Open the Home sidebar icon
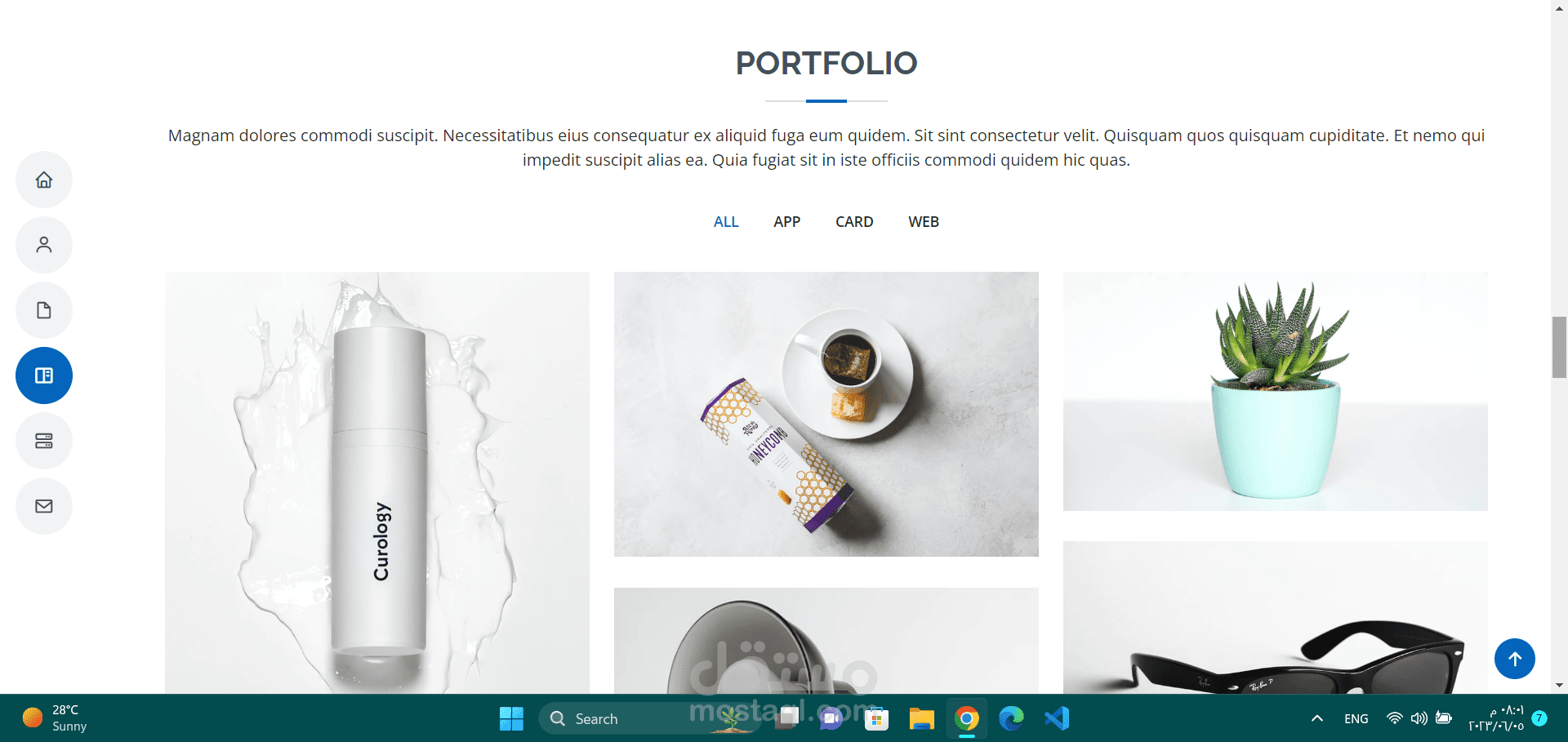Screen dimensions: 1568x742 pyautogui.click(x=44, y=180)
